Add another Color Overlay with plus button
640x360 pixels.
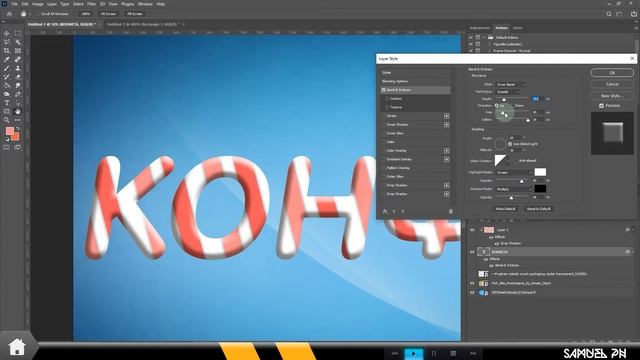click(x=447, y=151)
